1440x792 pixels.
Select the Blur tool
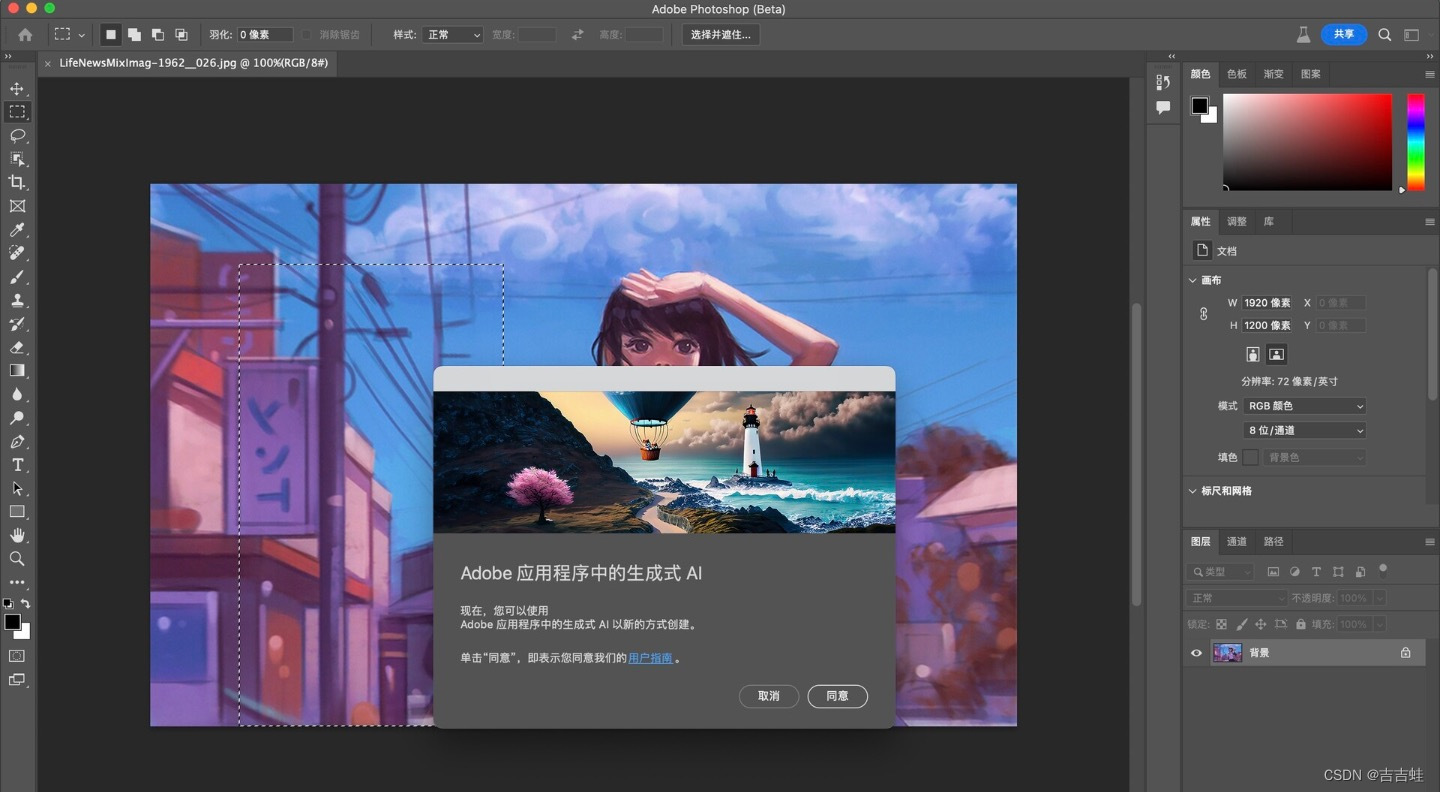click(x=17, y=394)
